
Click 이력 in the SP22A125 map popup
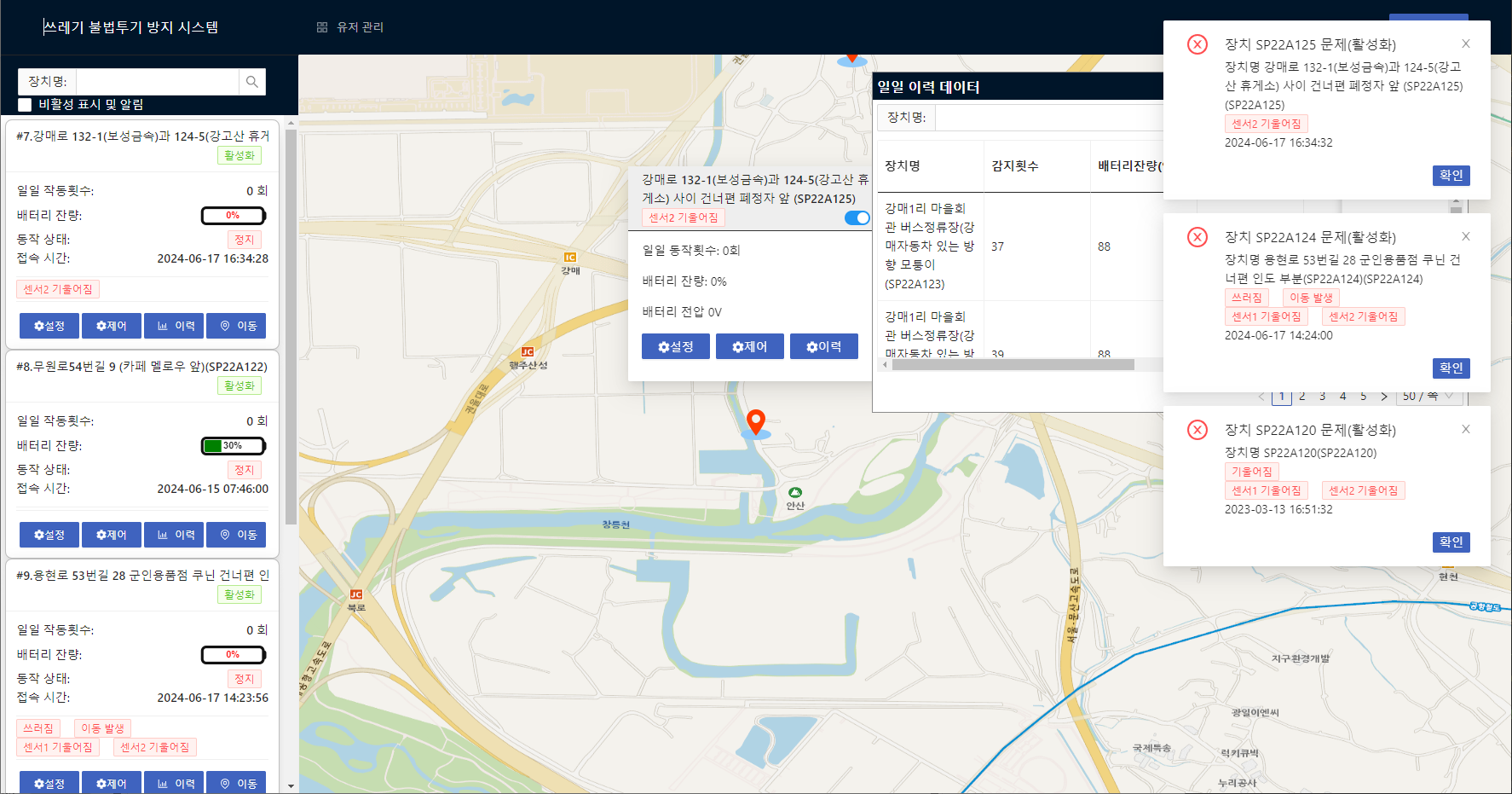pyautogui.click(x=824, y=346)
